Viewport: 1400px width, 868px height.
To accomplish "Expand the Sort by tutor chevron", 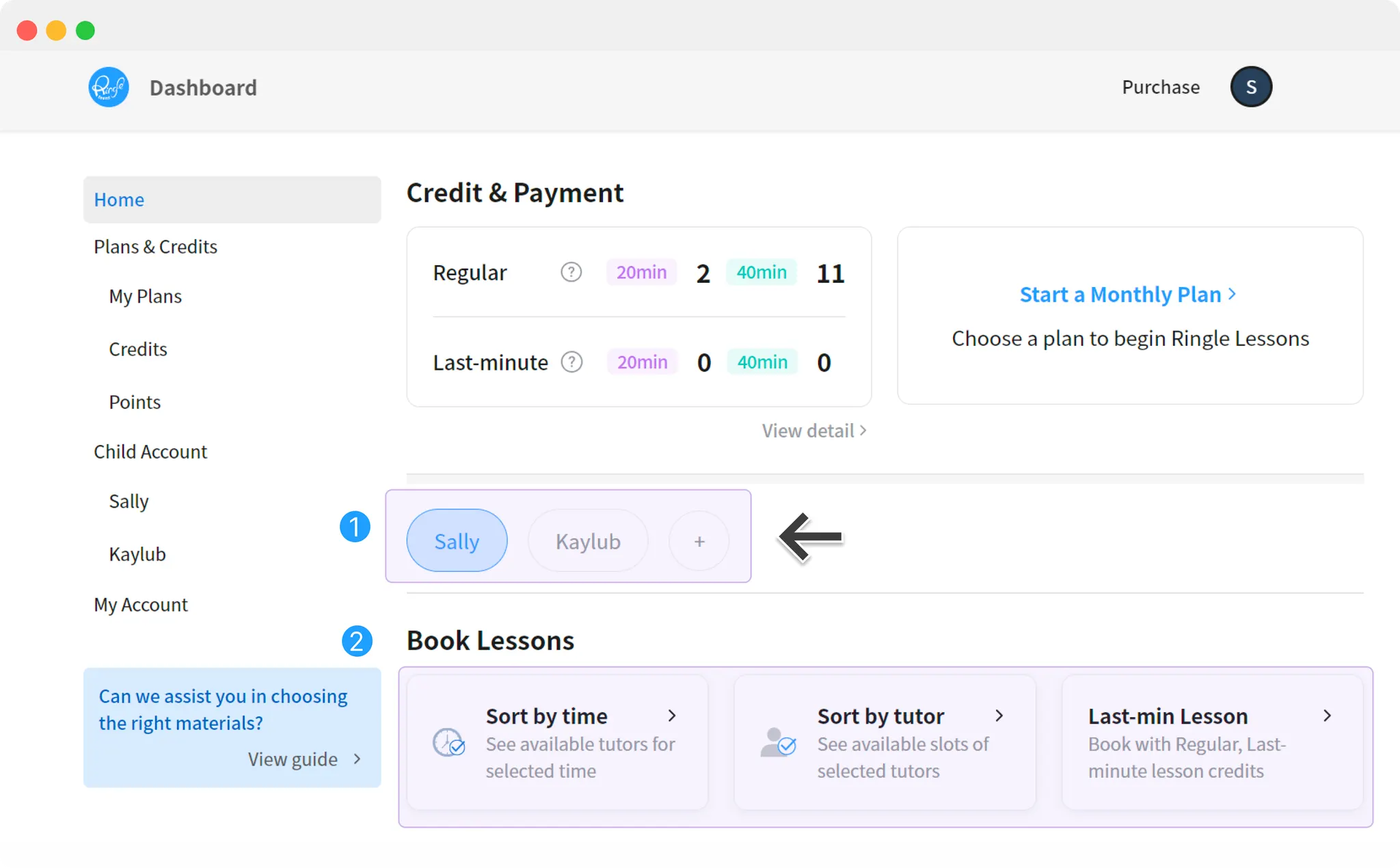I will pos(999,716).
